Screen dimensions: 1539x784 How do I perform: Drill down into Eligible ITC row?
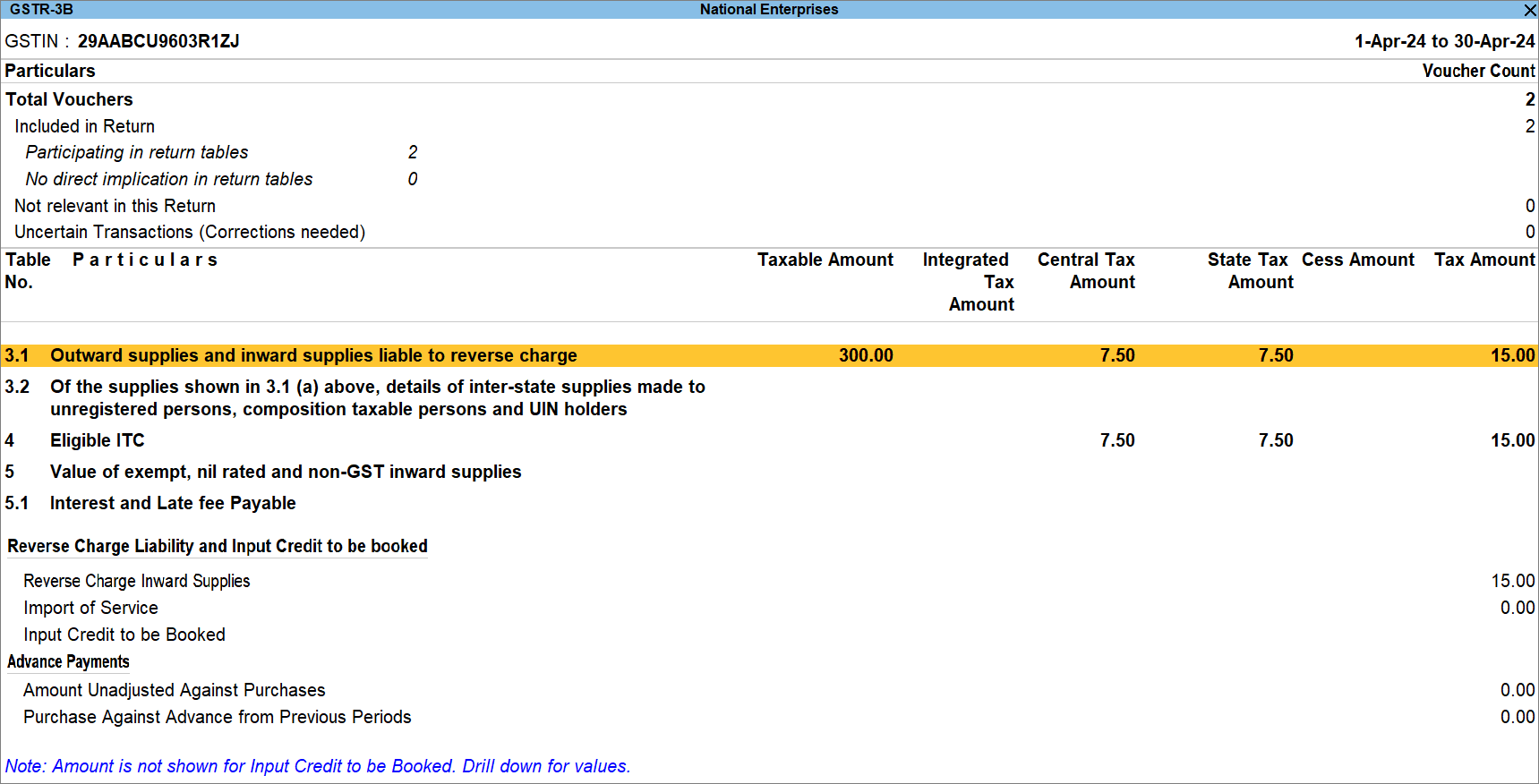(x=97, y=440)
